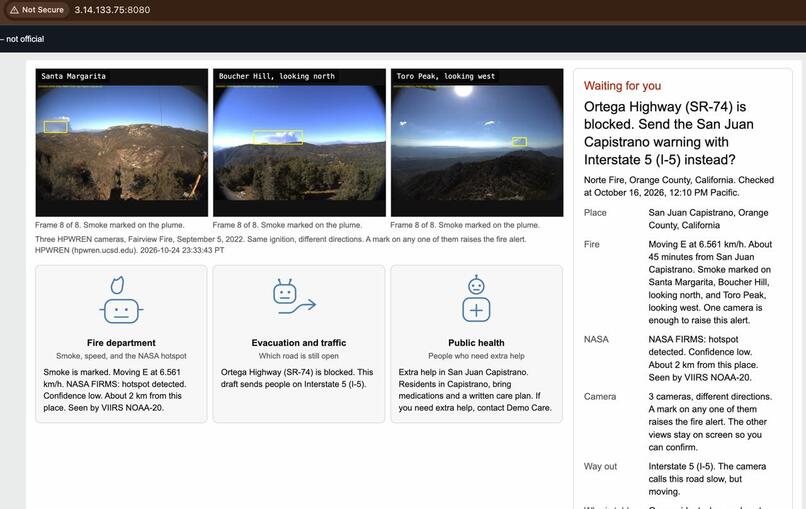Screen dimensions: 806x509
Task: Click the address bar URL 3.14.133.75:8080
Action: tap(112, 10)
